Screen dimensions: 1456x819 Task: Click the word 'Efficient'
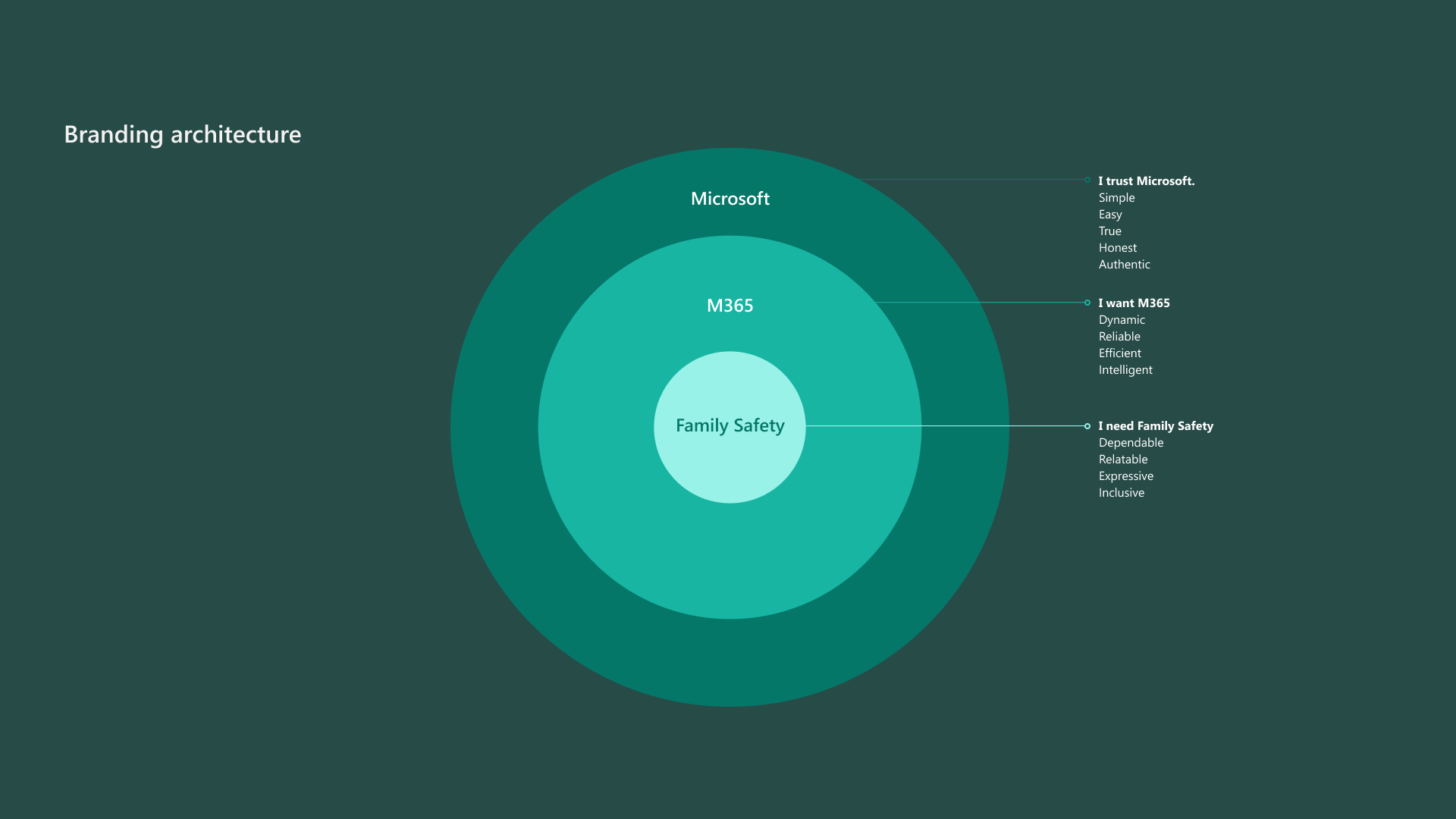click(x=1120, y=353)
